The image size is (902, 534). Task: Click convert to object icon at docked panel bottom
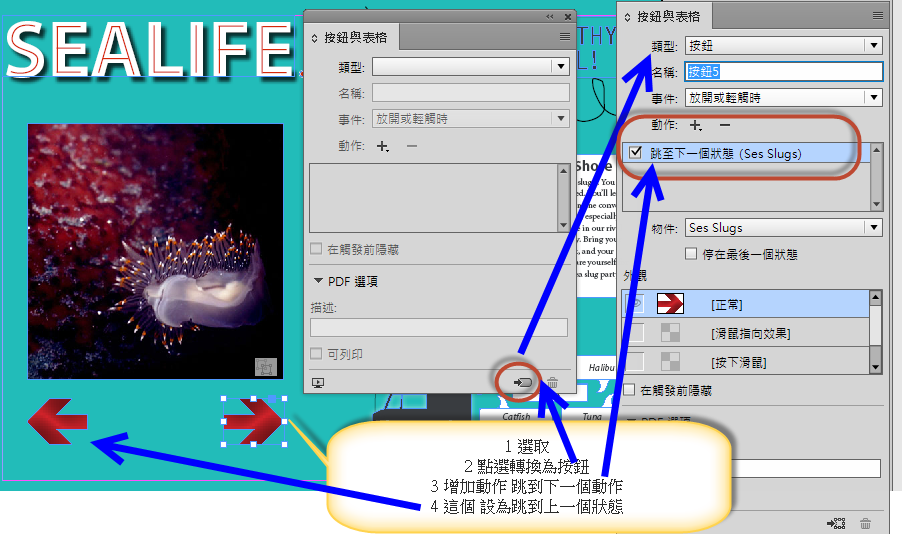(x=836, y=523)
